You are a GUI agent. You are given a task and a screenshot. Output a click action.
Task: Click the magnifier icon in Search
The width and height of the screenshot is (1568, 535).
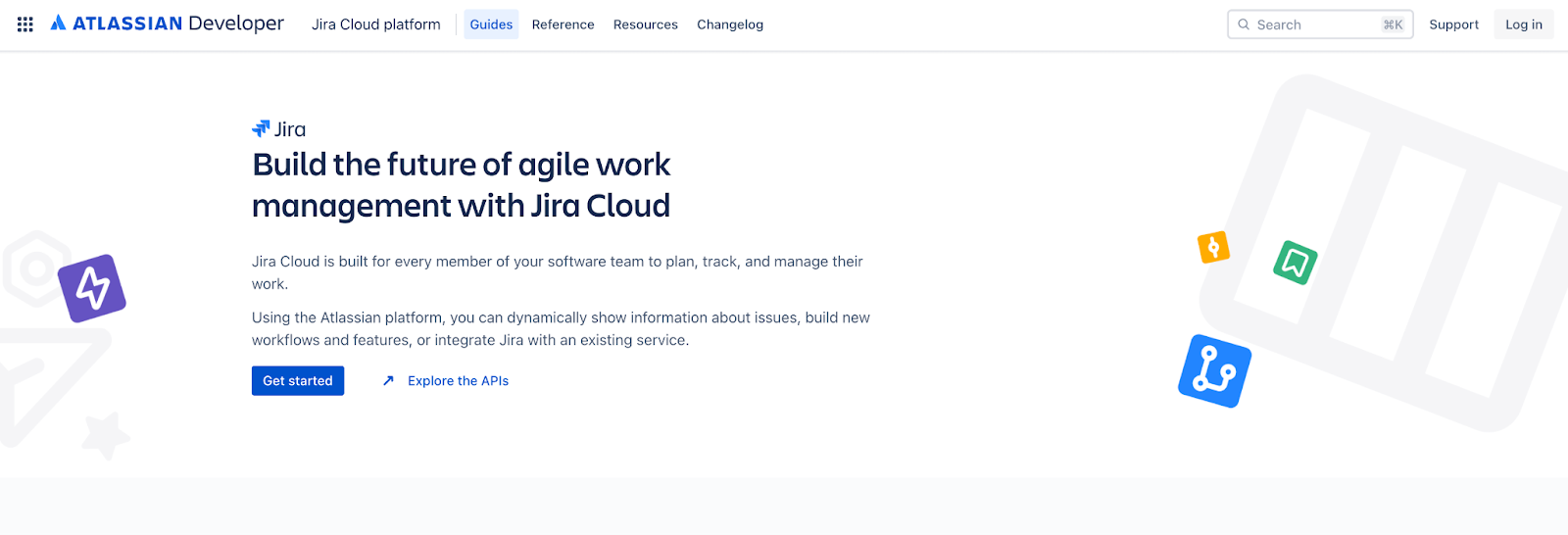[x=1244, y=24]
